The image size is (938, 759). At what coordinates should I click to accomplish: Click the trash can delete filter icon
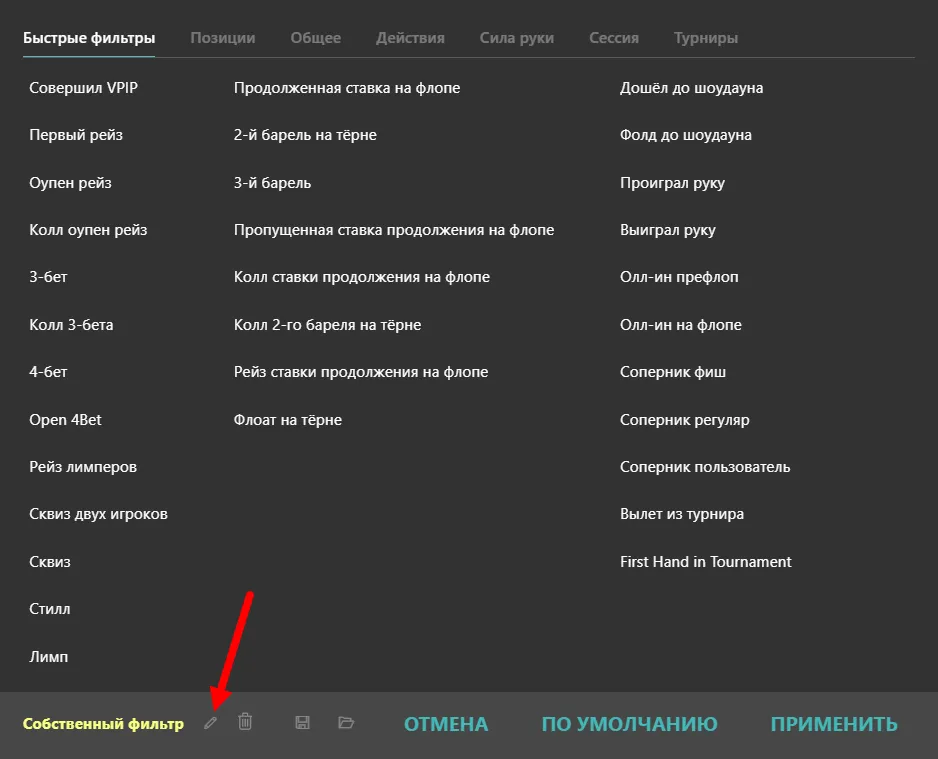[x=245, y=722]
